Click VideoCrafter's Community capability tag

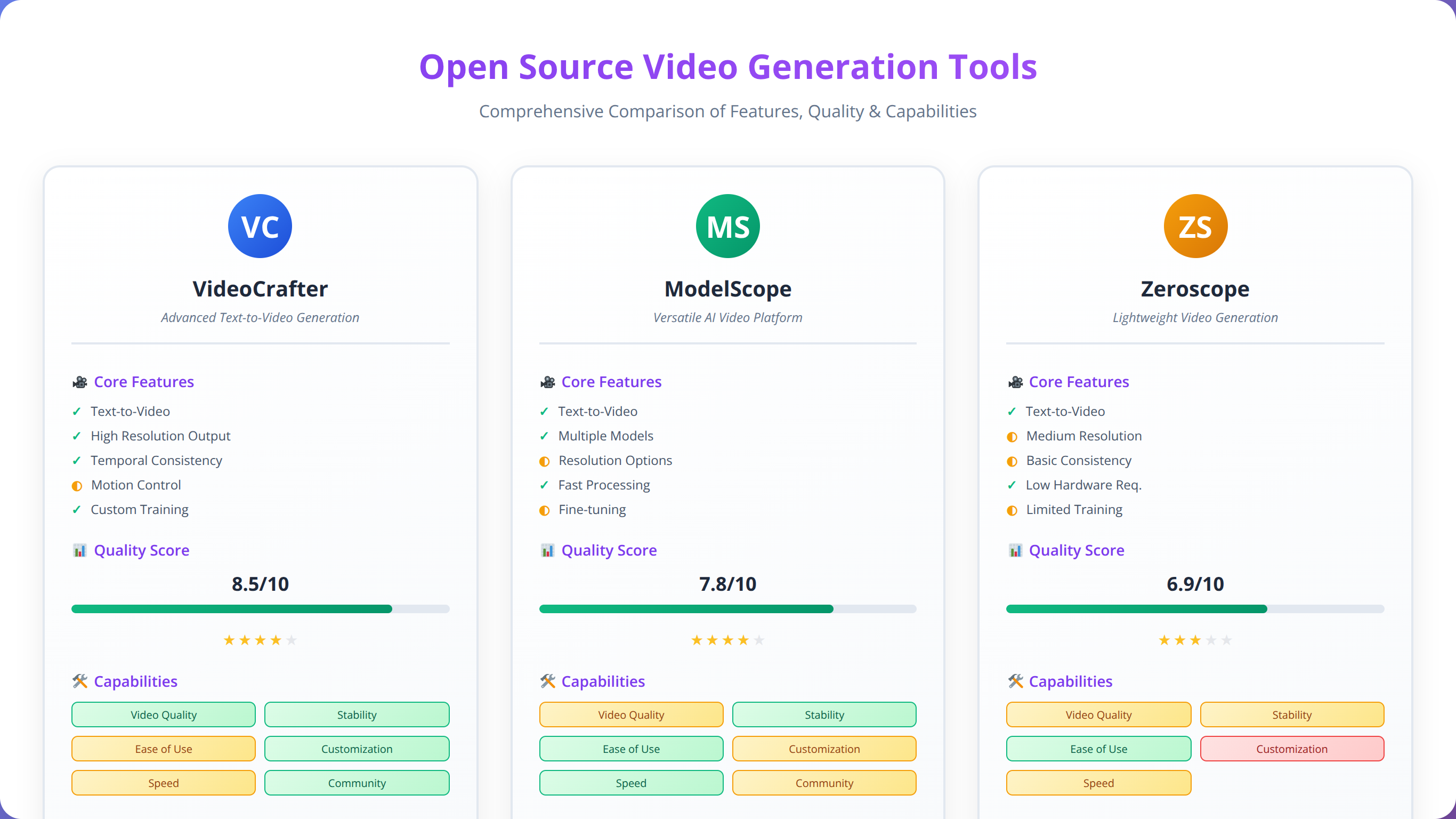tap(357, 783)
